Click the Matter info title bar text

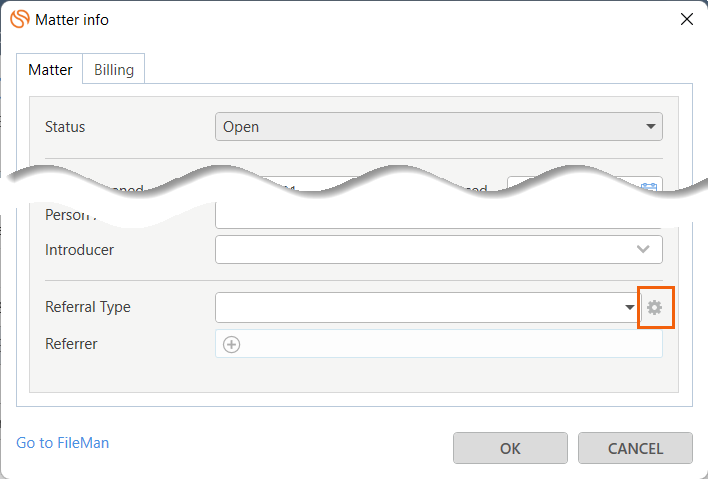(72, 19)
